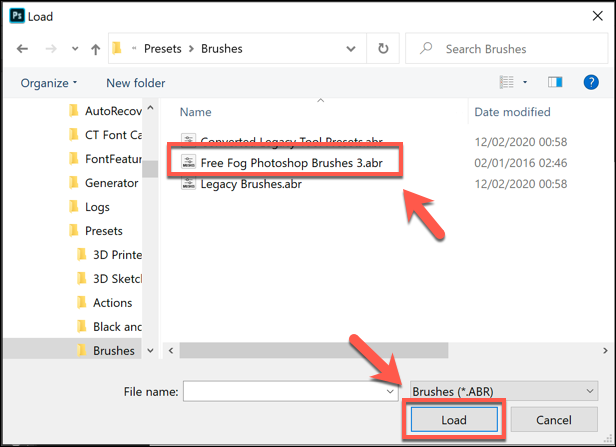This screenshot has height=447, width=616.
Task: Toggle the preview pane
Action: point(555,82)
